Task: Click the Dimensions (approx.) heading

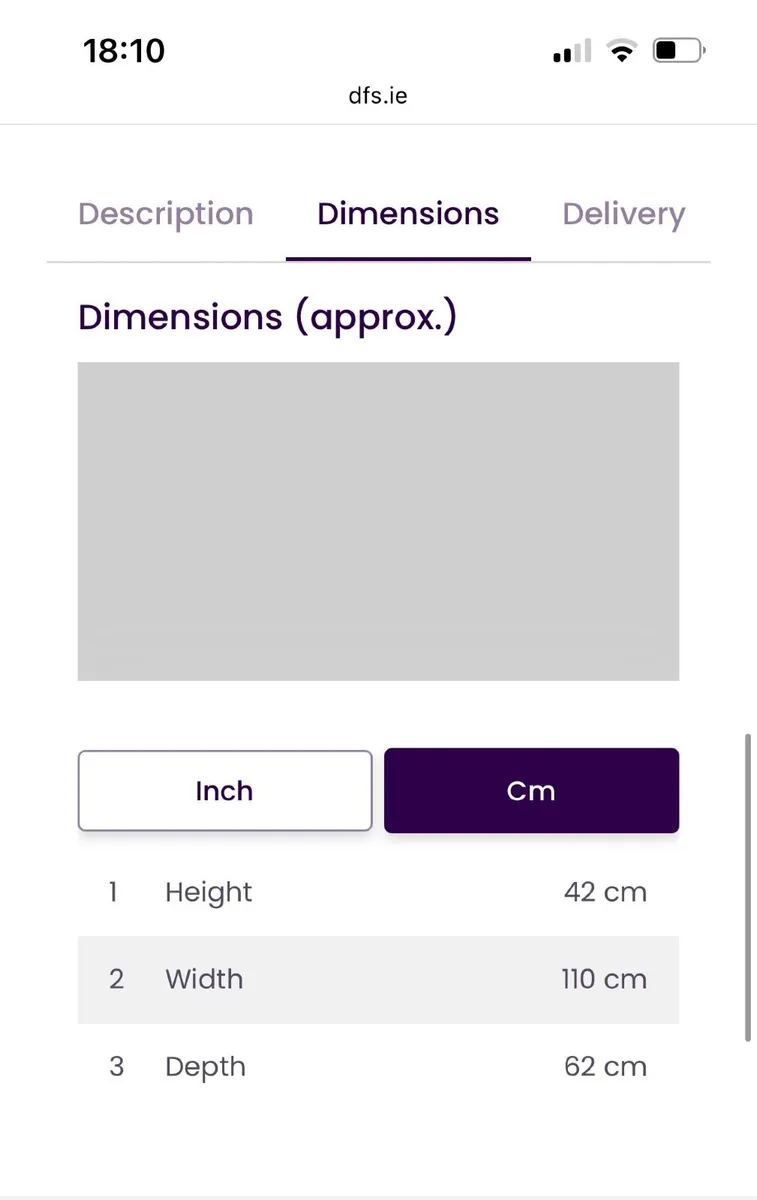Action: coord(267,317)
